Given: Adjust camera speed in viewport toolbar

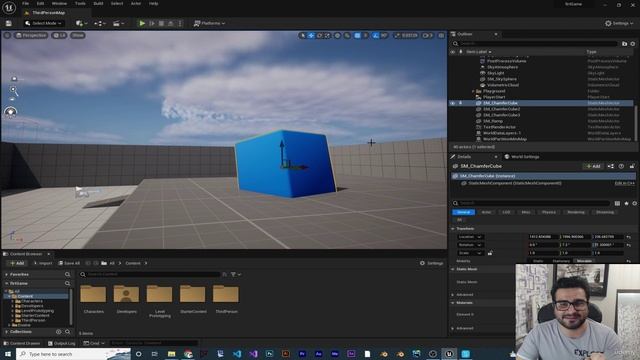Looking at the screenshot, I should [427, 36].
